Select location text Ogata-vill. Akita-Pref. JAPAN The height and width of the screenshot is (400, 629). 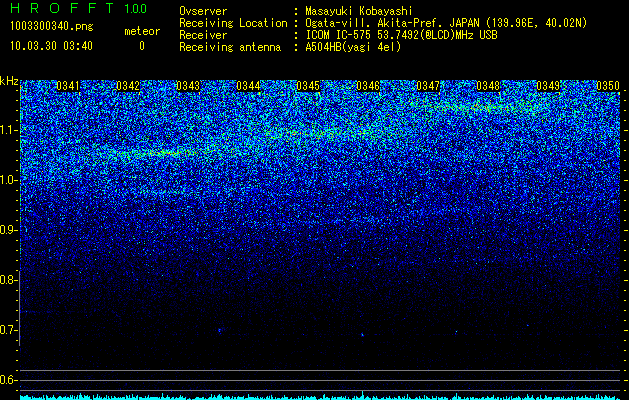pos(392,23)
